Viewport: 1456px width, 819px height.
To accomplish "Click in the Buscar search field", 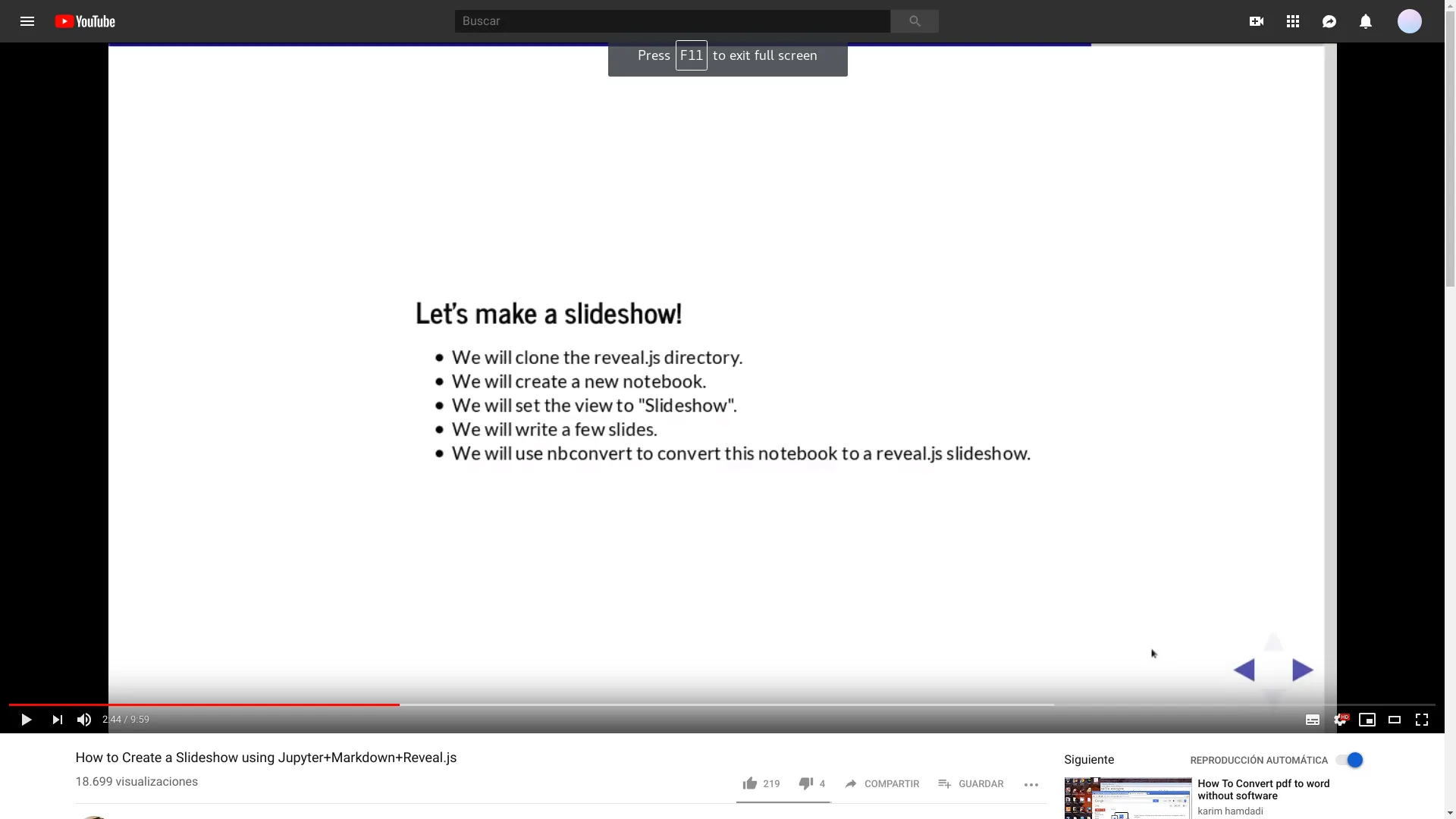I will point(672,21).
